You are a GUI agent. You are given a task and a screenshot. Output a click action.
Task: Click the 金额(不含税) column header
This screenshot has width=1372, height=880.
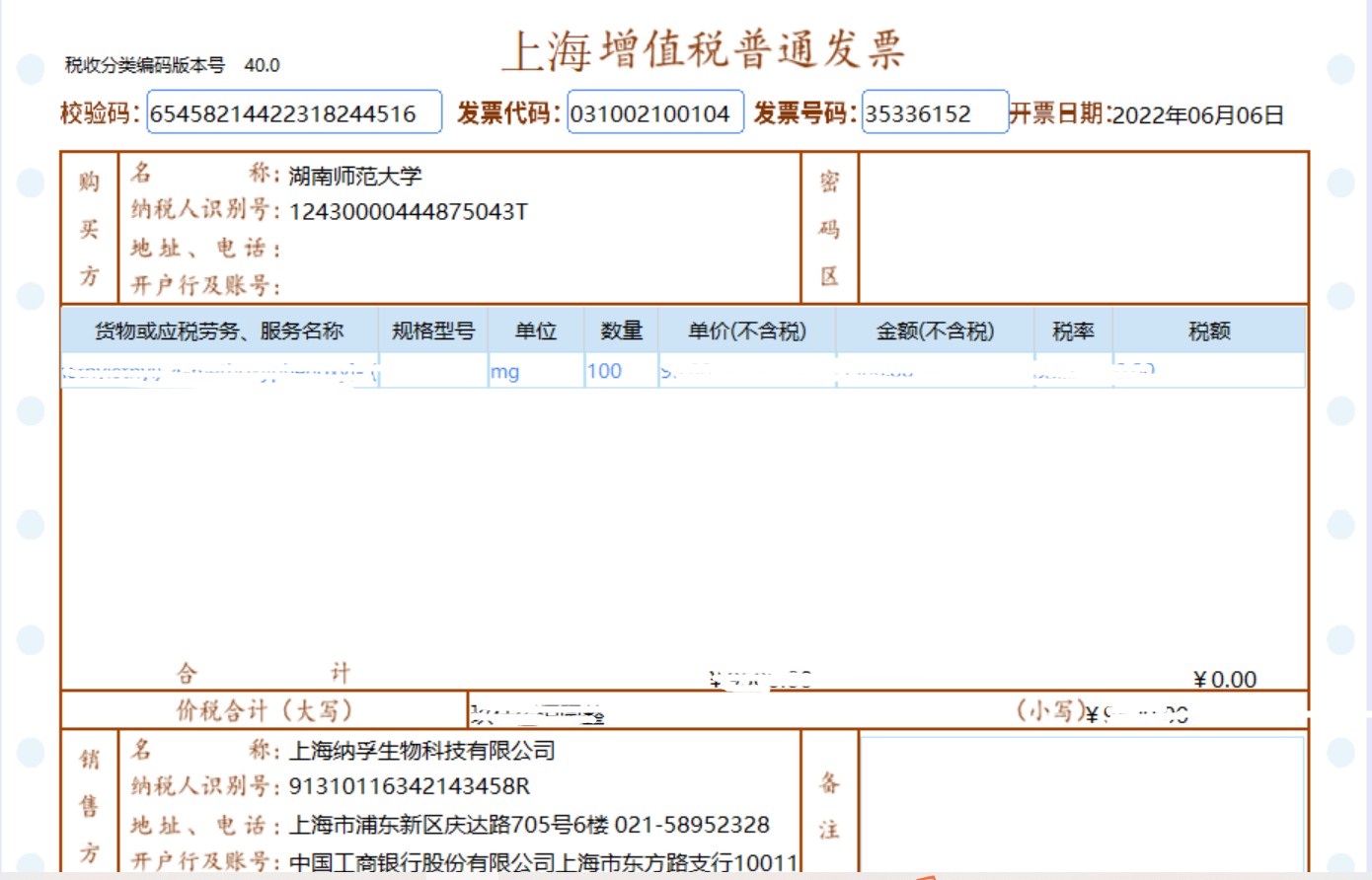coord(935,331)
